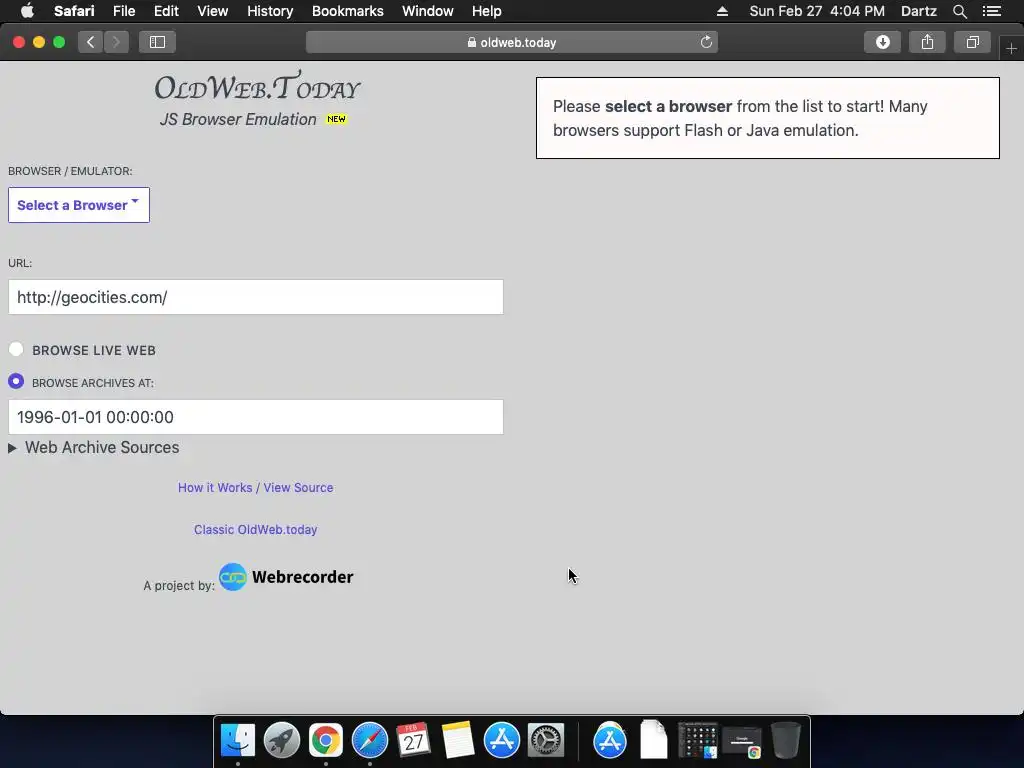1024x768 pixels.
Task: Click the Dartz user name in menu bar
Action: pos(918,11)
